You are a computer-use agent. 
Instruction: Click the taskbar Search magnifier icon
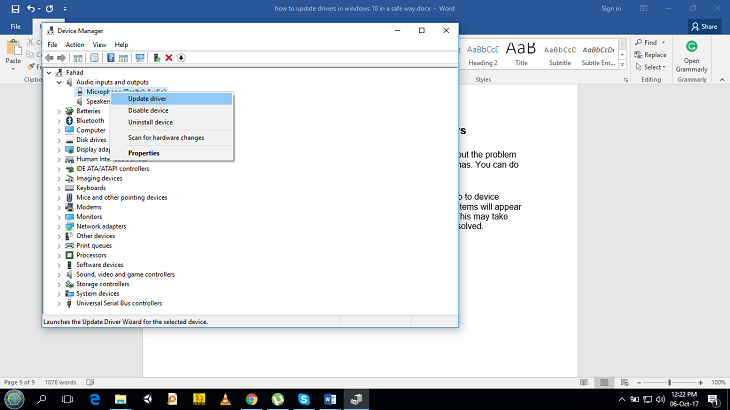pos(42,399)
